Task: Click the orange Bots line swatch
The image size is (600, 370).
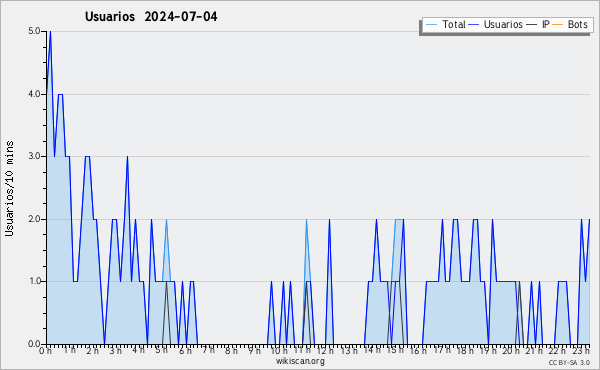Action: coord(558,25)
